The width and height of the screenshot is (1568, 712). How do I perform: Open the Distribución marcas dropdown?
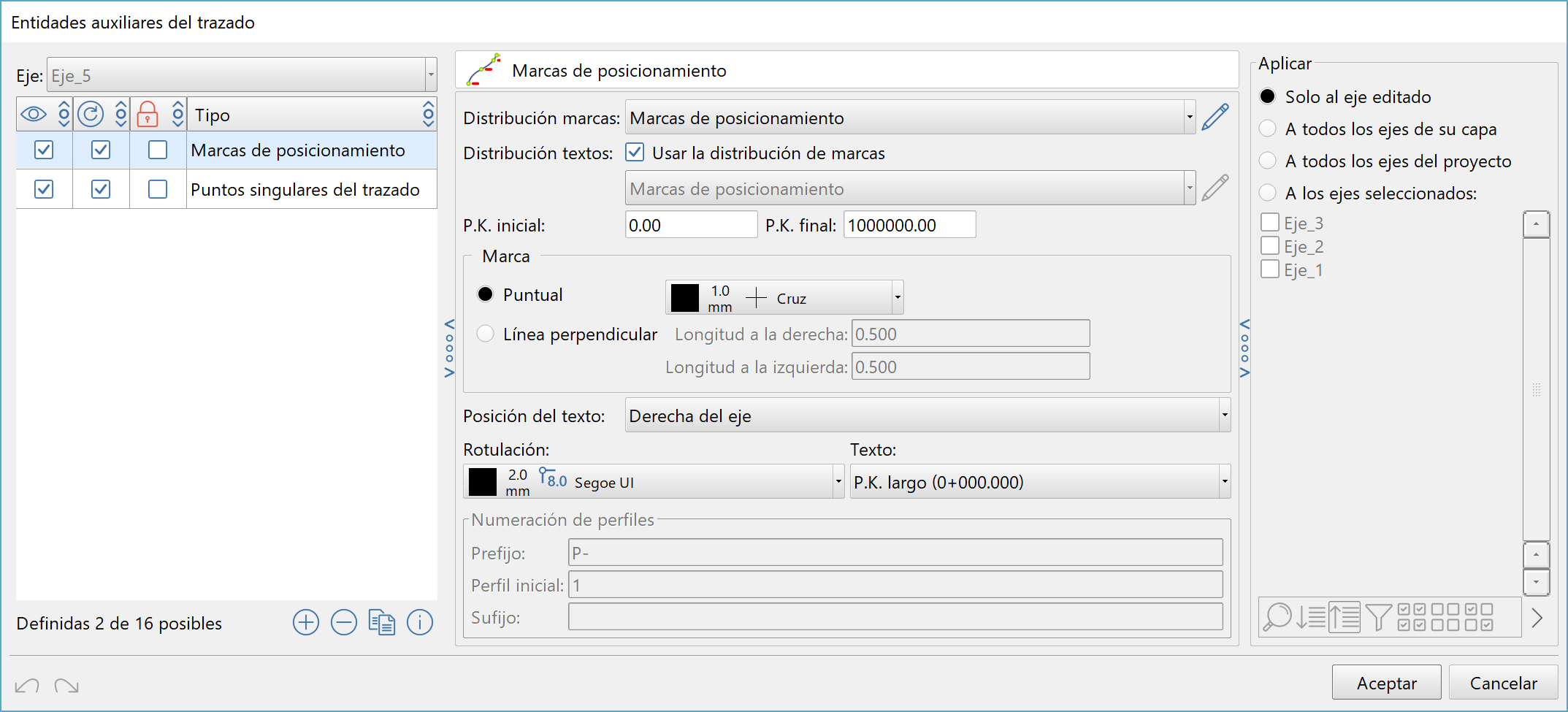(911, 118)
